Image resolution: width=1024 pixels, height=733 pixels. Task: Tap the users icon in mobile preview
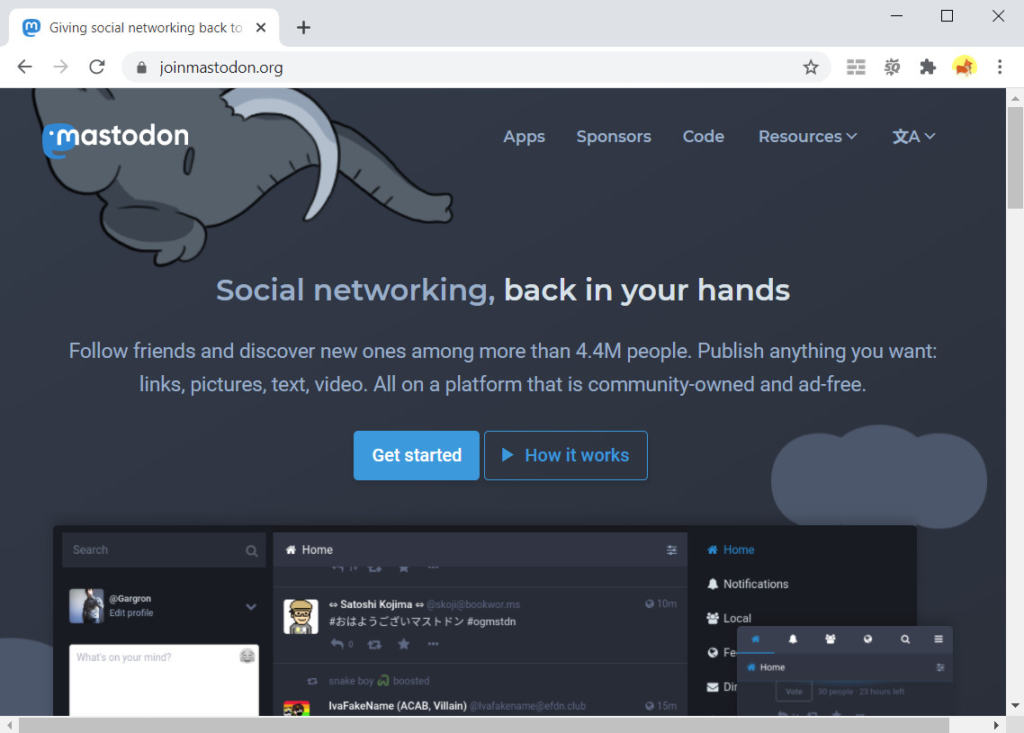pos(830,639)
